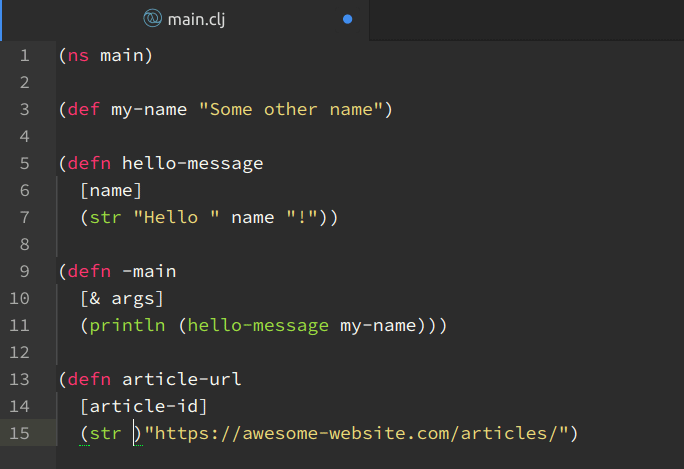This screenshot has height=469, width=684.
Task: Click line number 3 in the gutter
Action: tap(25, 110)
